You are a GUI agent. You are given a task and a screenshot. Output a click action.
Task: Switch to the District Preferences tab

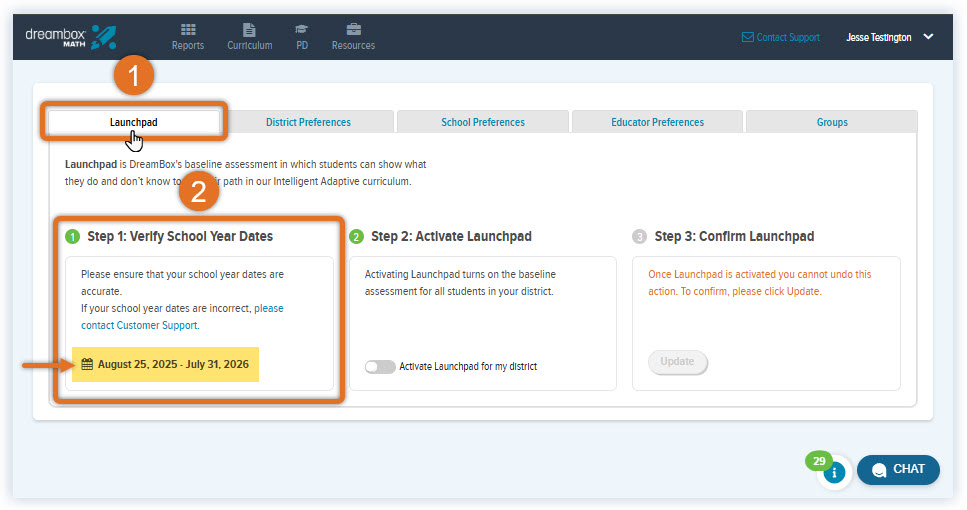[308, 122]
